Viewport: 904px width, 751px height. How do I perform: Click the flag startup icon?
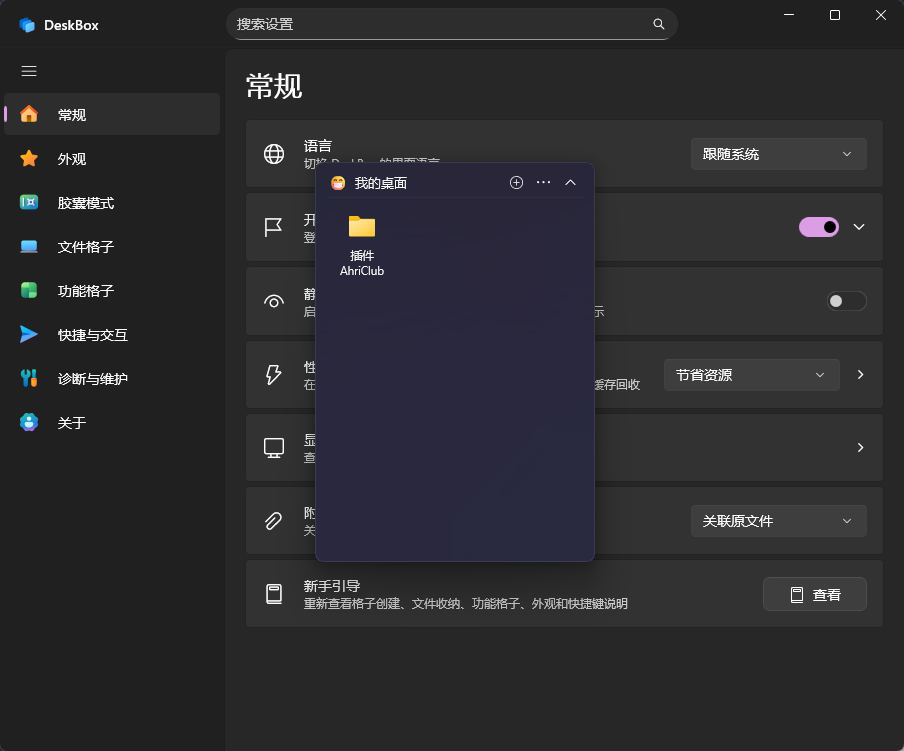(x=273, y=227)
